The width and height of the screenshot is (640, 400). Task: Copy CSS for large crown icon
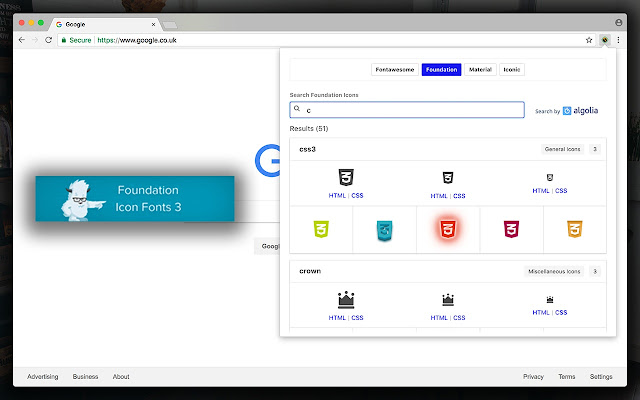click(x=357, y=318)
